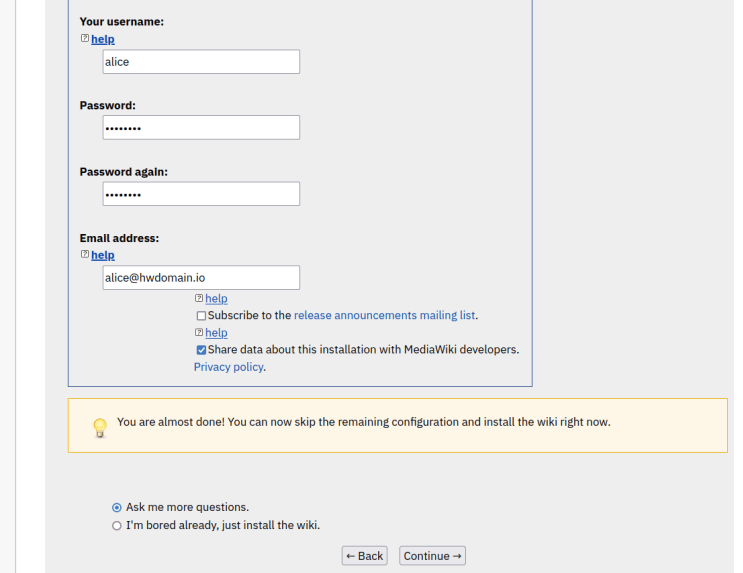Focus the Password again field
This screenshot has width=743, height=573.
tap(201, 194)
